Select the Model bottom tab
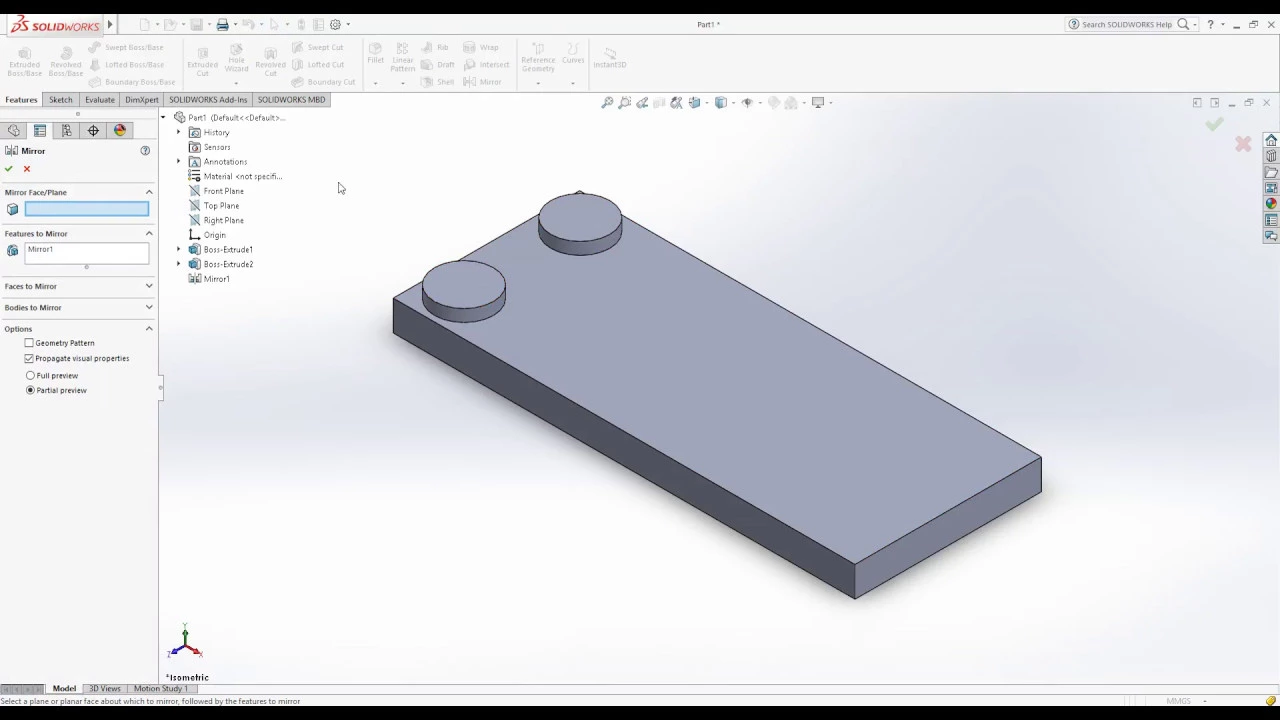Image resolution: width=1280 pixels, height=720 pixels. tap(64, 689)
